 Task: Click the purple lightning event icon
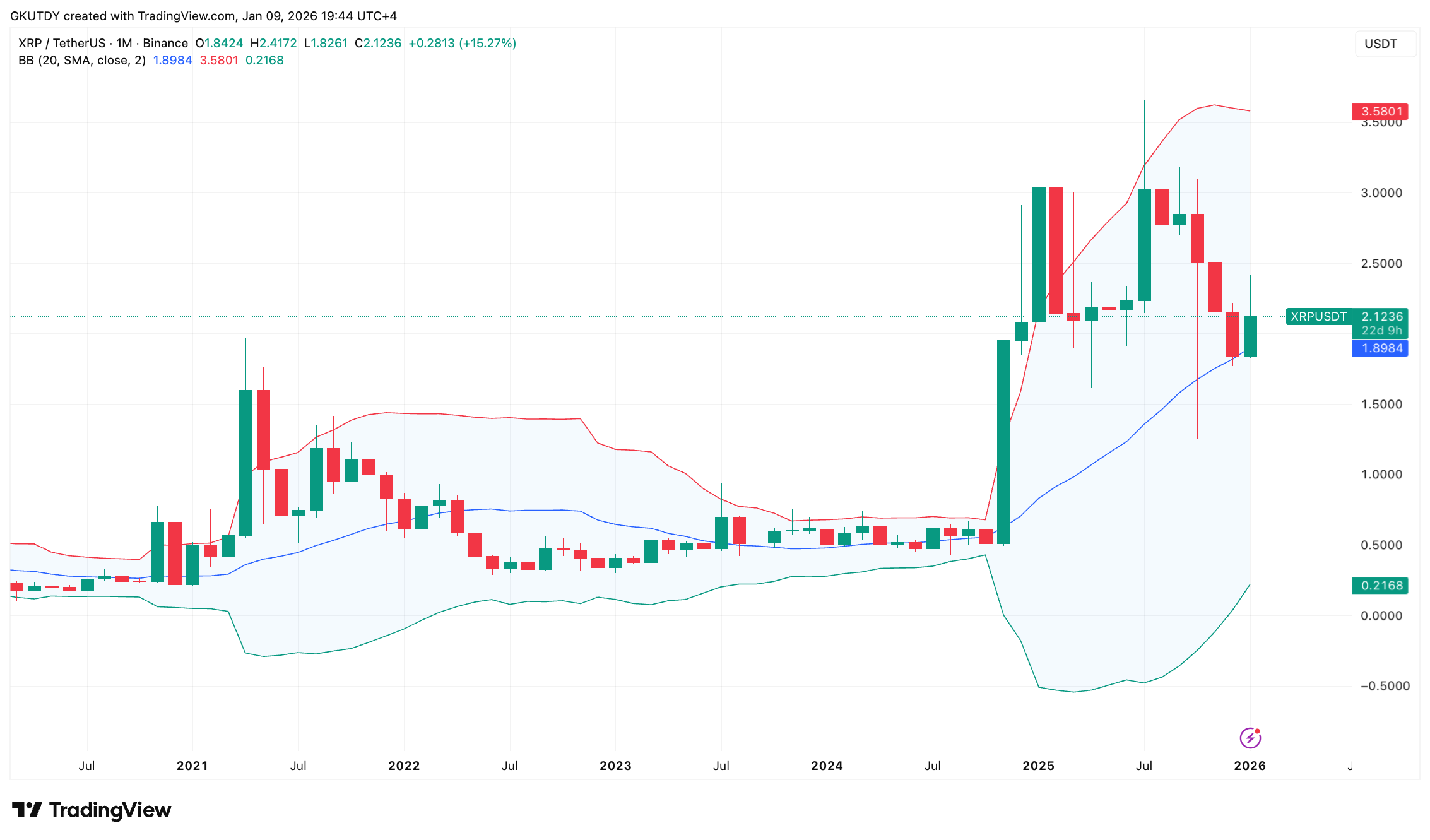coord(1250,737)
